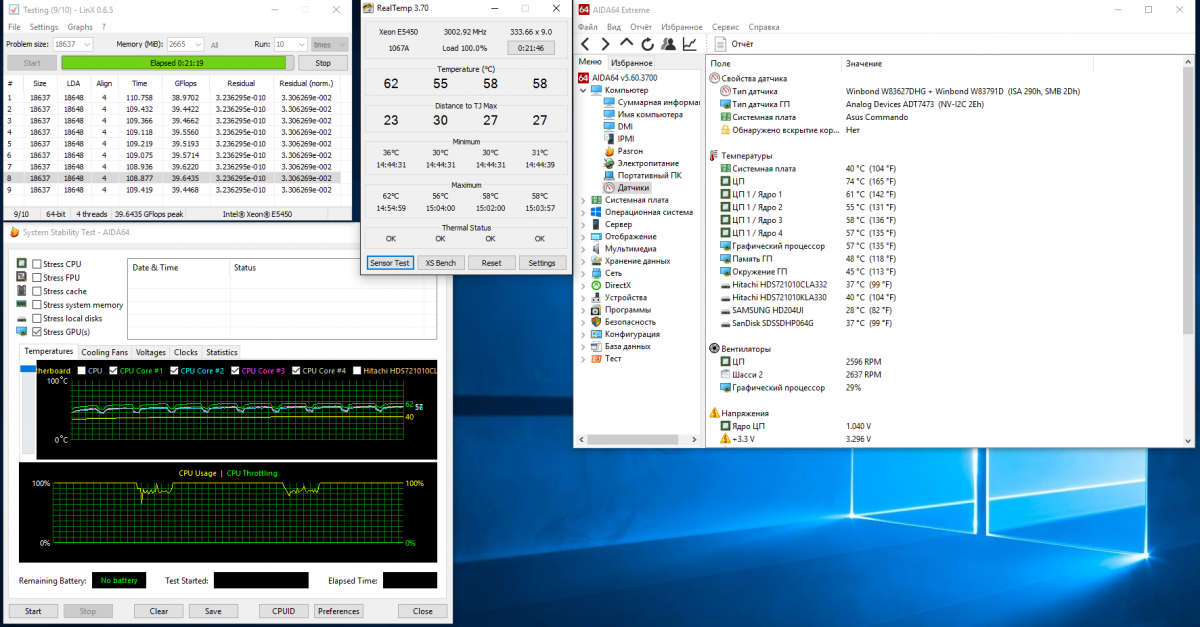The width and height of the screenshot is (1200, 627).
Task: Click the AIDA64 forward navigation arrow
Action: [606, 44]
